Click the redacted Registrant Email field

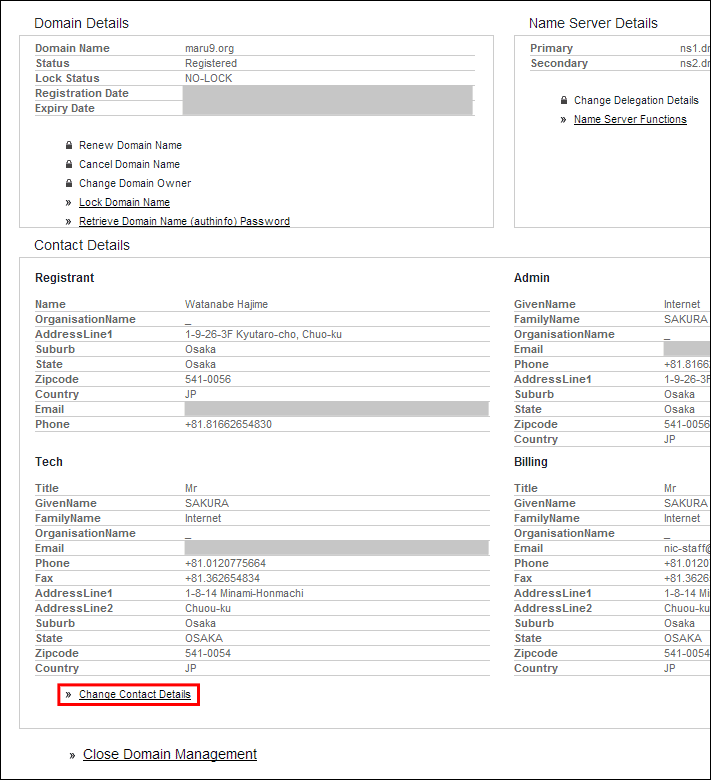(336, 410)
